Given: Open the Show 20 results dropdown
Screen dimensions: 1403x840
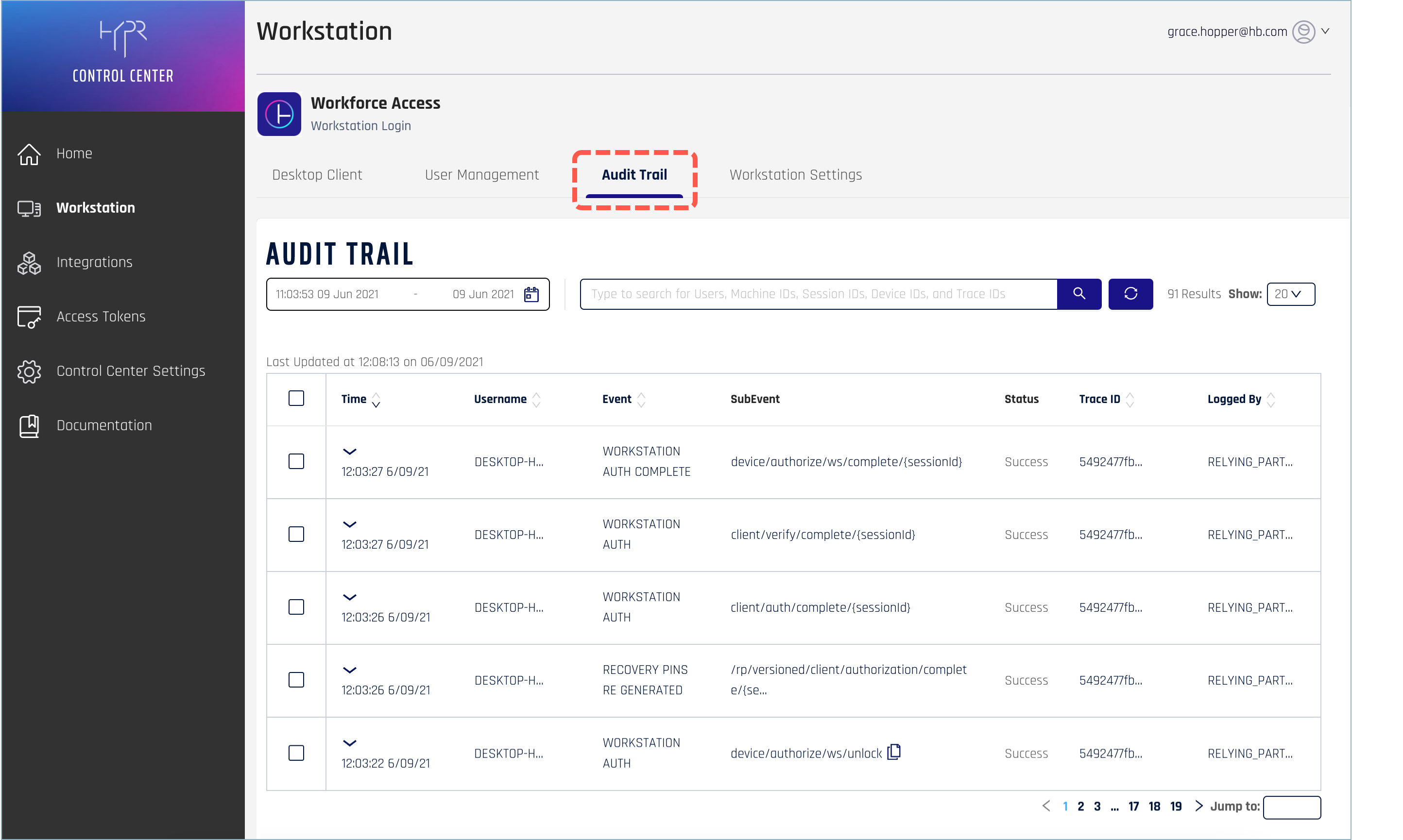Looking at the screenshot, I should pos(1290,294).
